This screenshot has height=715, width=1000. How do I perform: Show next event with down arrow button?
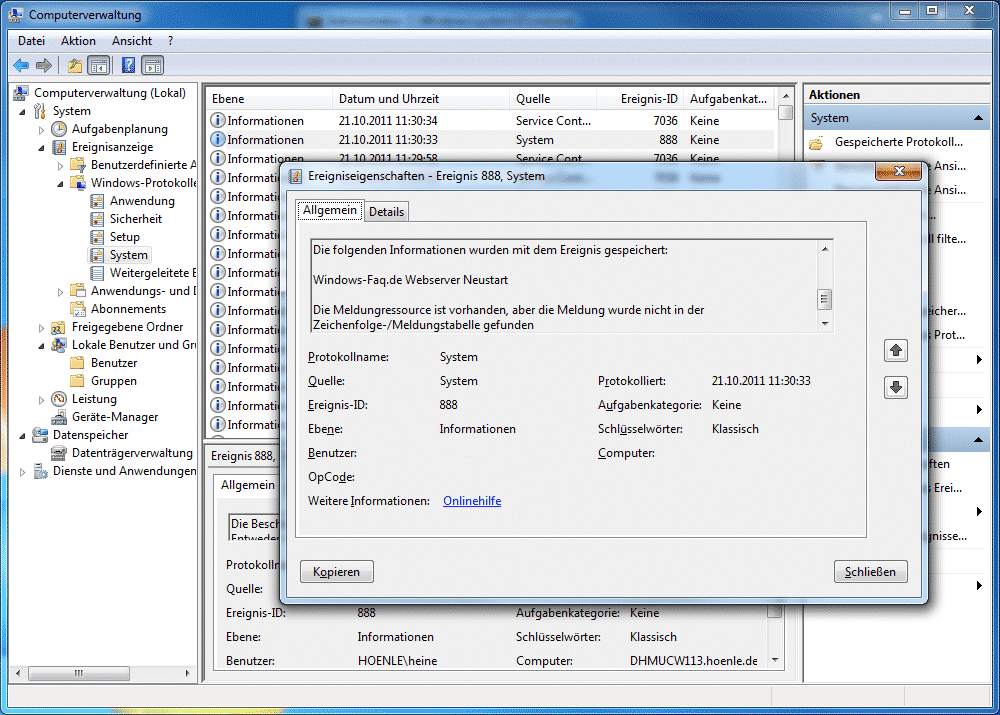[x=896, y=387]
